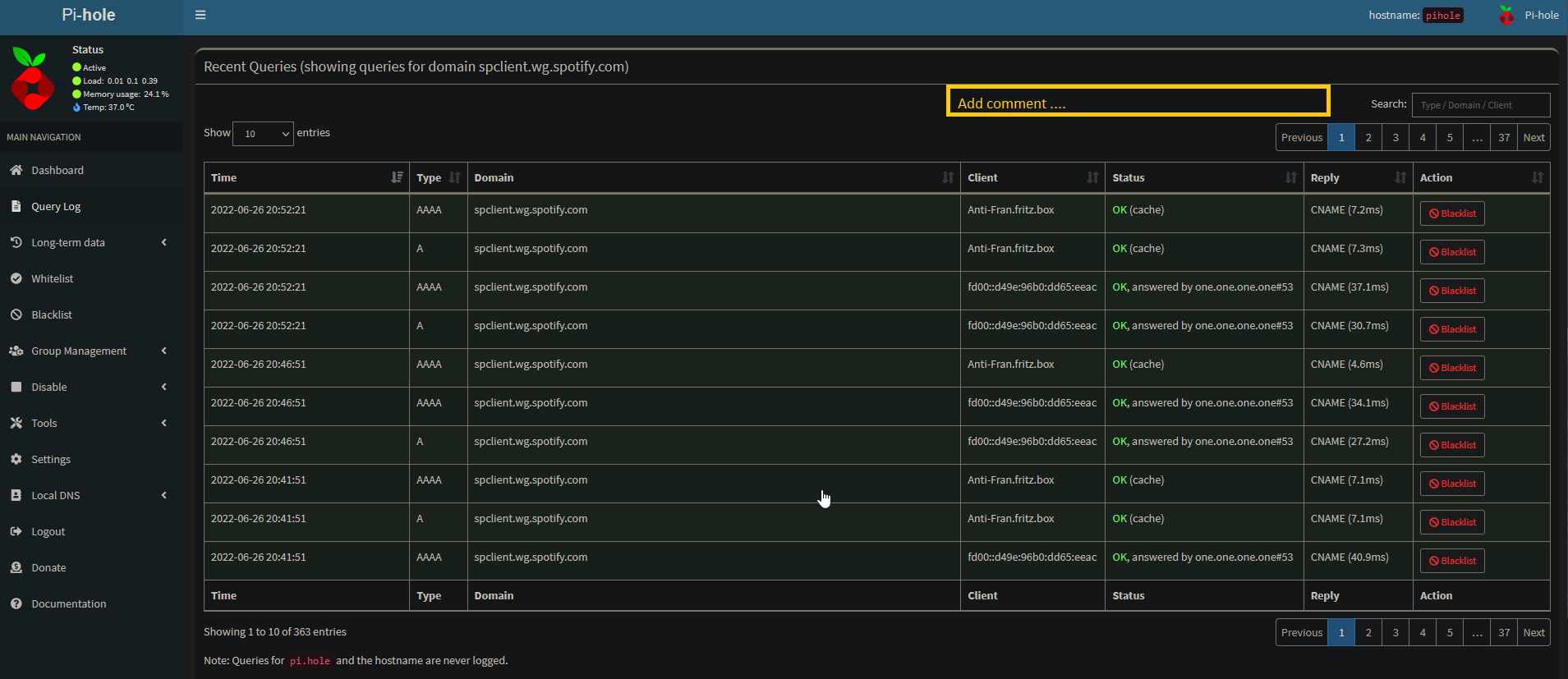
Task: Click the hamburger sidebar toggle icon
Action: (x=200, y=15)
